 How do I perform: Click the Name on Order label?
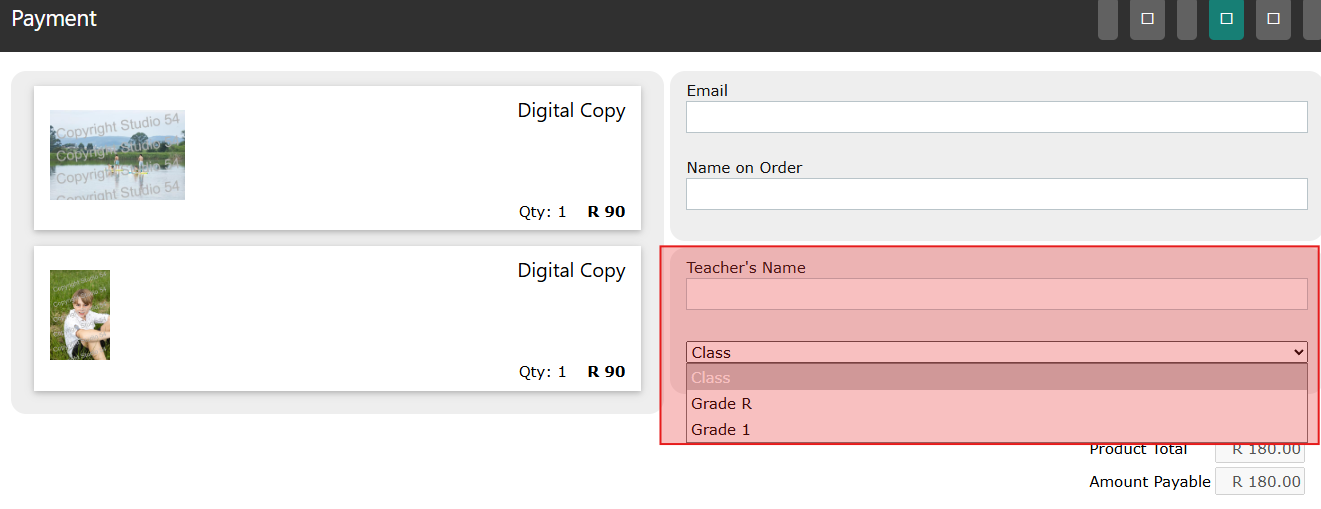coord(744,168)
